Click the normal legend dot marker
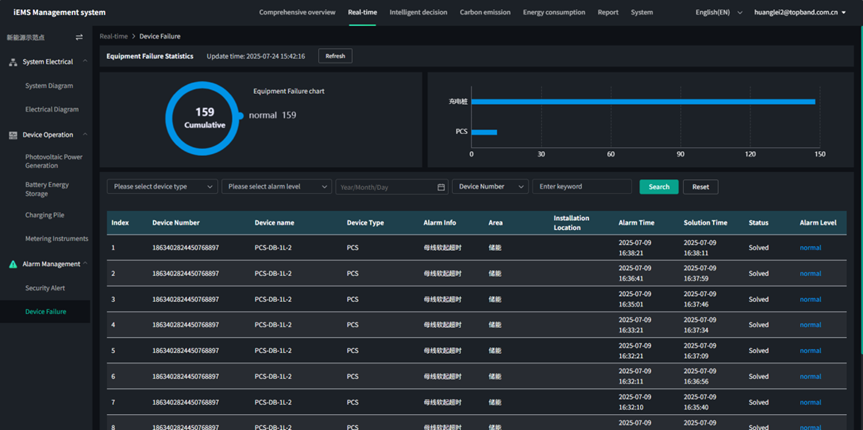The width and height of the screenshot is (863, 430). (x=241, y=116)
